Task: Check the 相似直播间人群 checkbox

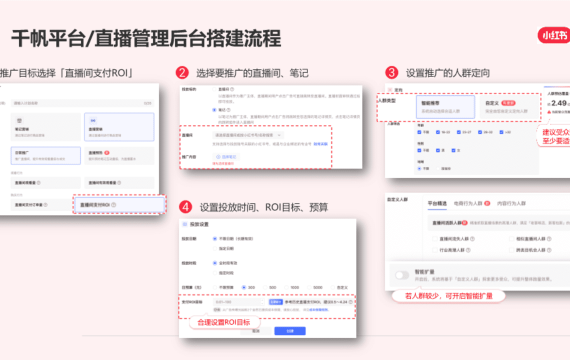Action: point(511,239)
